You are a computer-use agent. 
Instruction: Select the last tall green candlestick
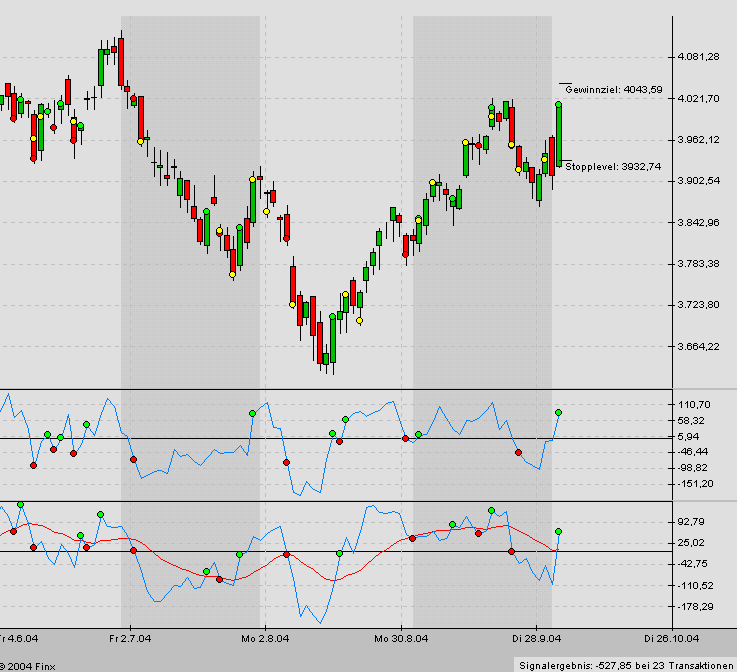pos(559,130)
